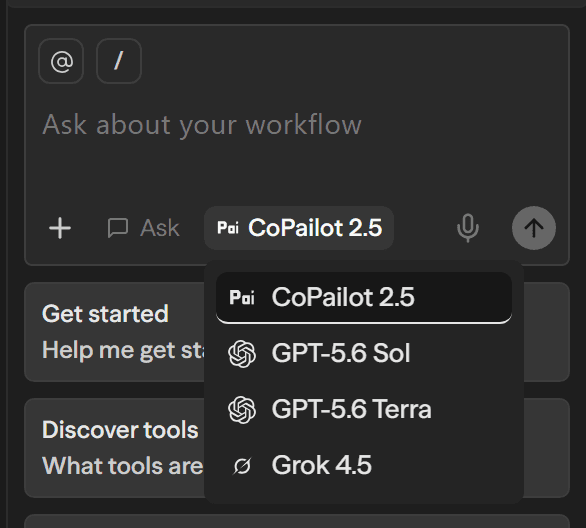Choose Grok 4.5 model
Image resolution: width=586 pixels, height=528 pixels.
click(x=364, y=465)
